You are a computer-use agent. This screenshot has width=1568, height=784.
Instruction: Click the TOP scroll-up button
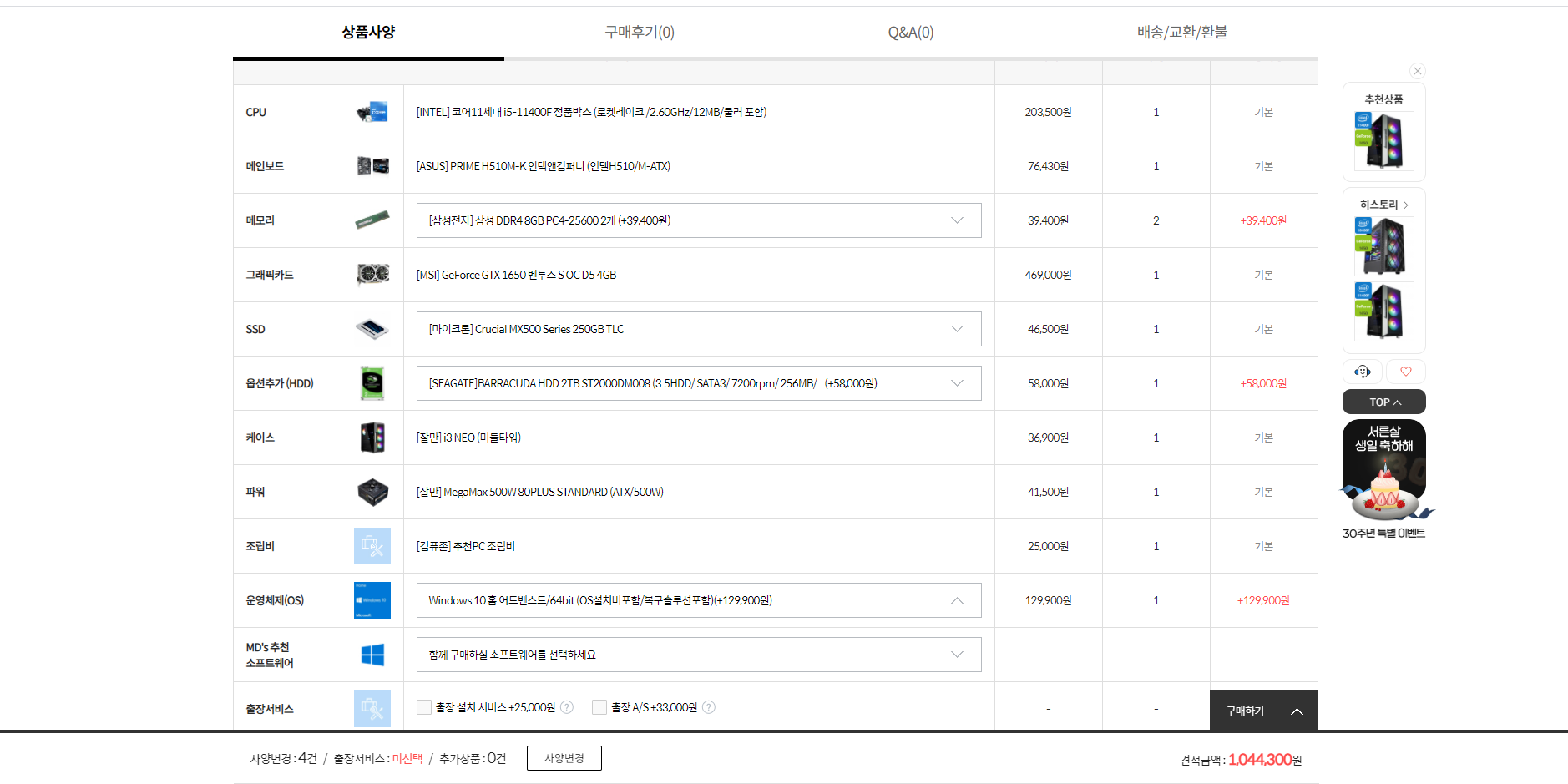1384,402
